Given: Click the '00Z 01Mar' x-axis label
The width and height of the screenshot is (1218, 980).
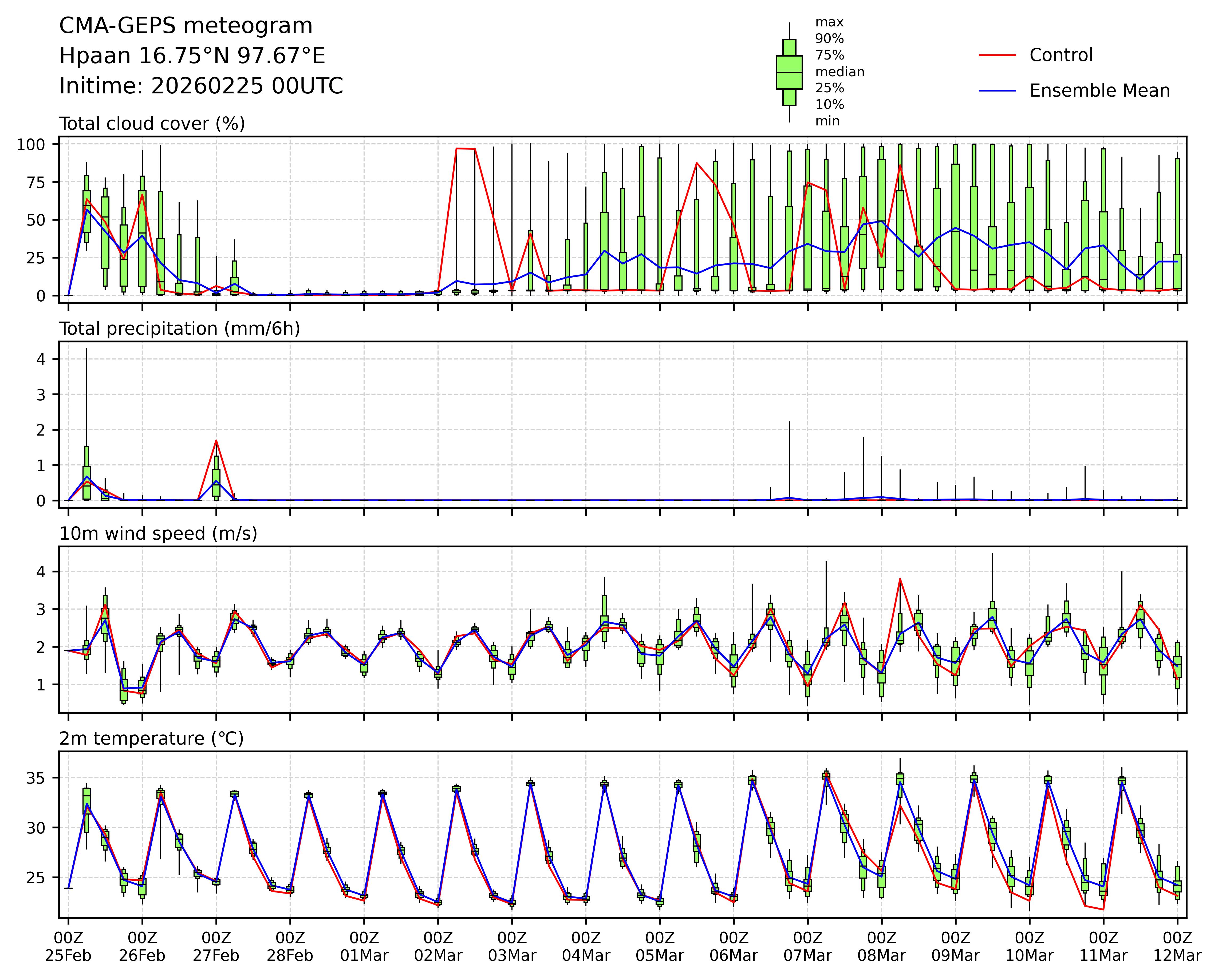Looking at the screenshot, I should click(364, 947).
